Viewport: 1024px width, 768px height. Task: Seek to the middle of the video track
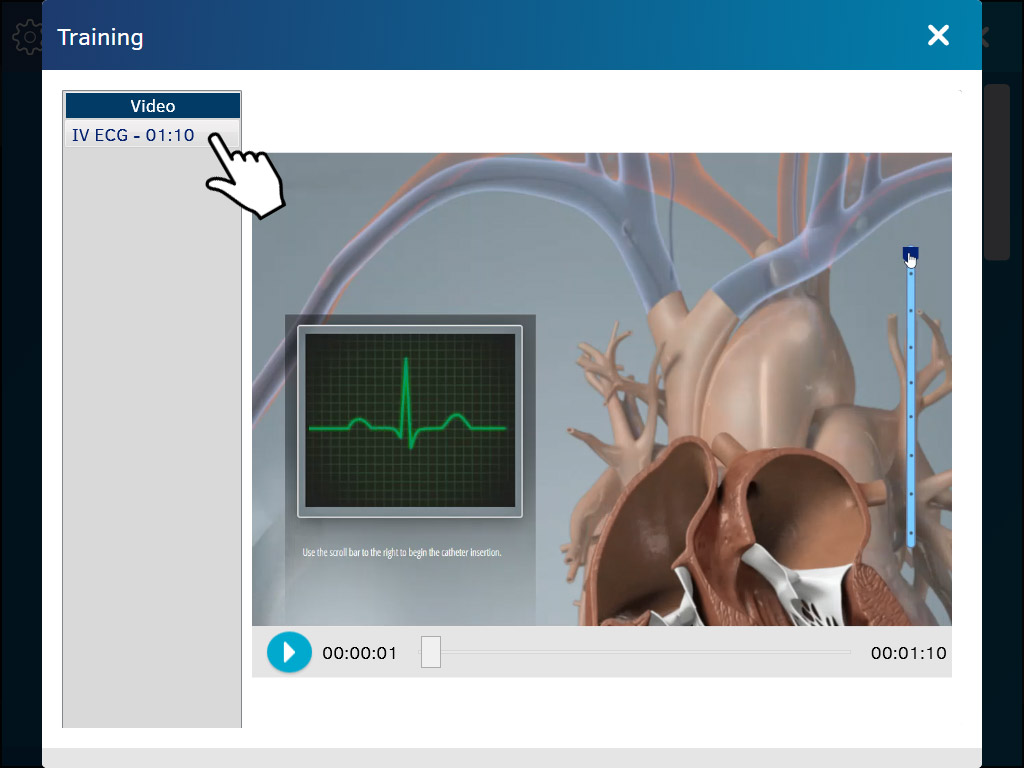pyautogui.click(x=641, y=652)
